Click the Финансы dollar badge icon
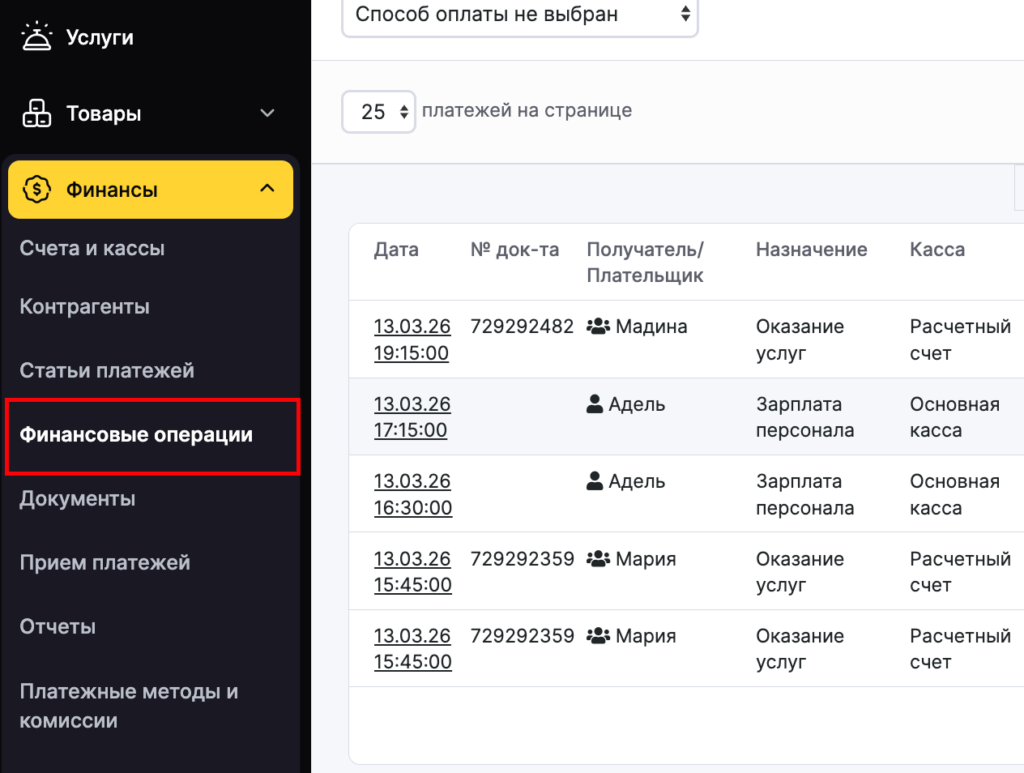1024x773 pixels. (x=36, y=189)
